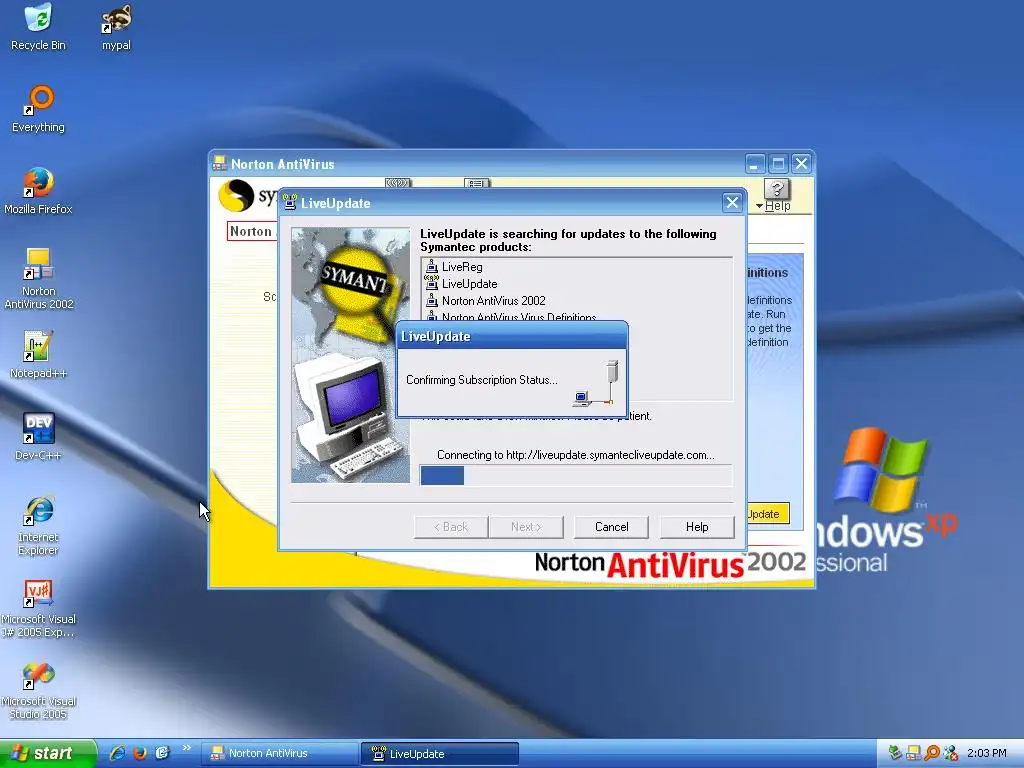This screenshot has height=768, width=1024.
Task: Select LiveUpdate in the products list
Action: [x=469, y=283]
